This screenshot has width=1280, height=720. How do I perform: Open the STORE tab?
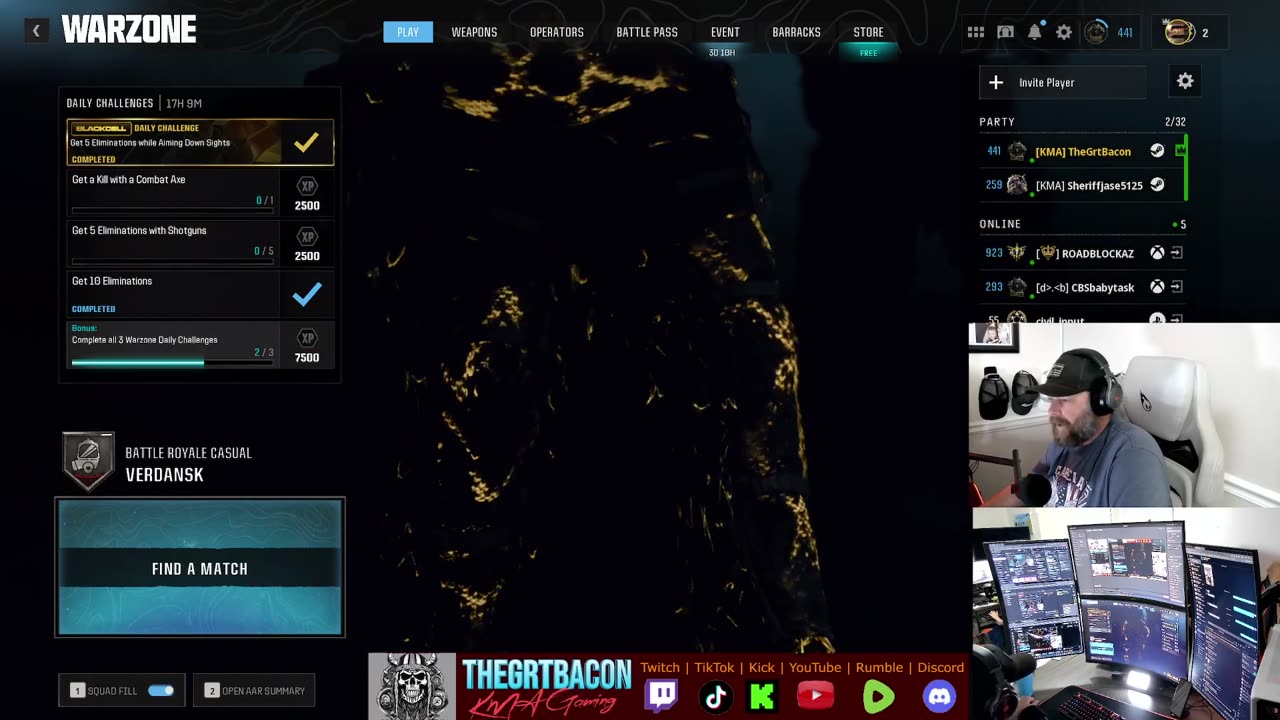(868, 32)
